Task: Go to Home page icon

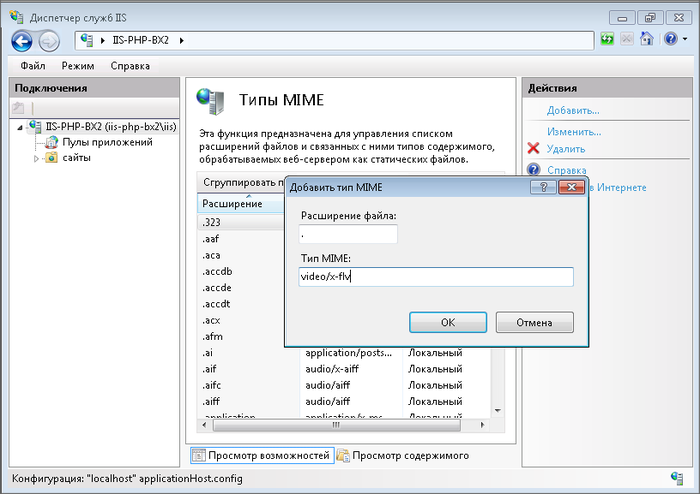Action: click(646, 39)
